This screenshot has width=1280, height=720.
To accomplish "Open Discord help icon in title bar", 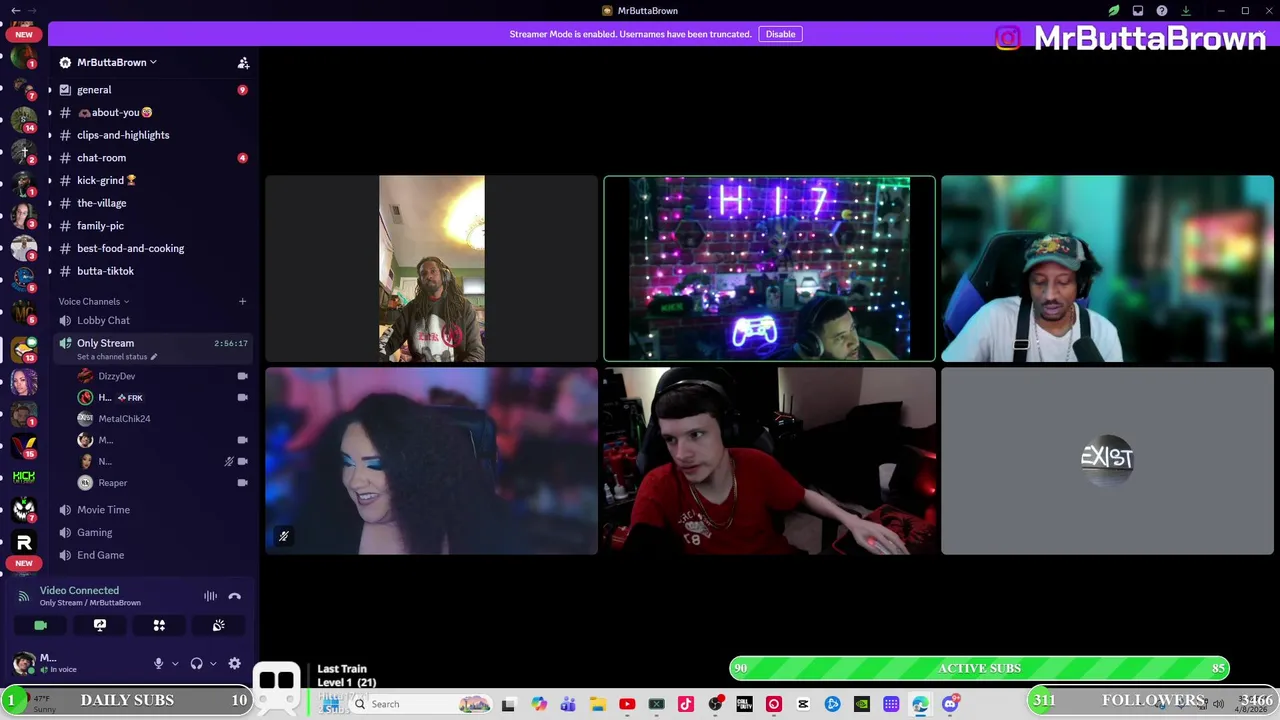I will 1162,11.
